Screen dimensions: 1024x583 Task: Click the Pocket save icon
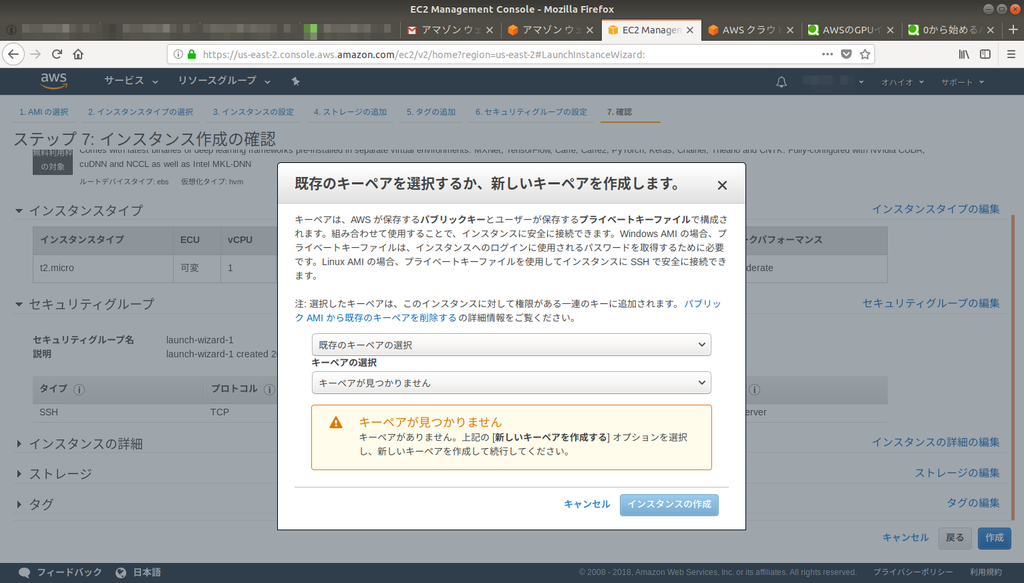click(846, 54)
